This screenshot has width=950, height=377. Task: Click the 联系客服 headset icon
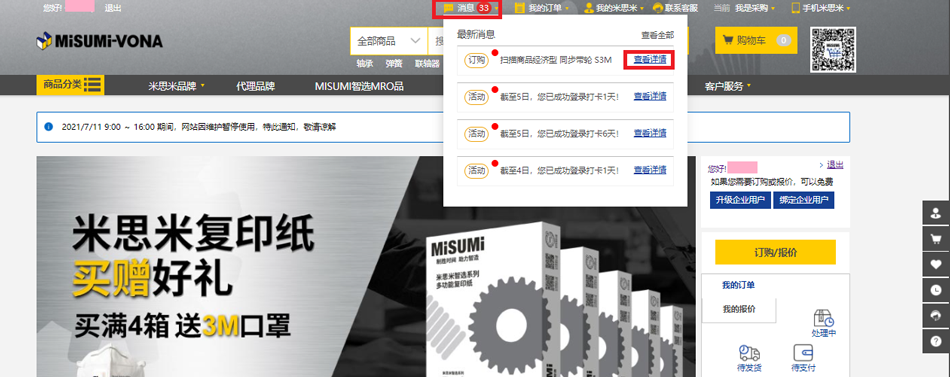658,8
